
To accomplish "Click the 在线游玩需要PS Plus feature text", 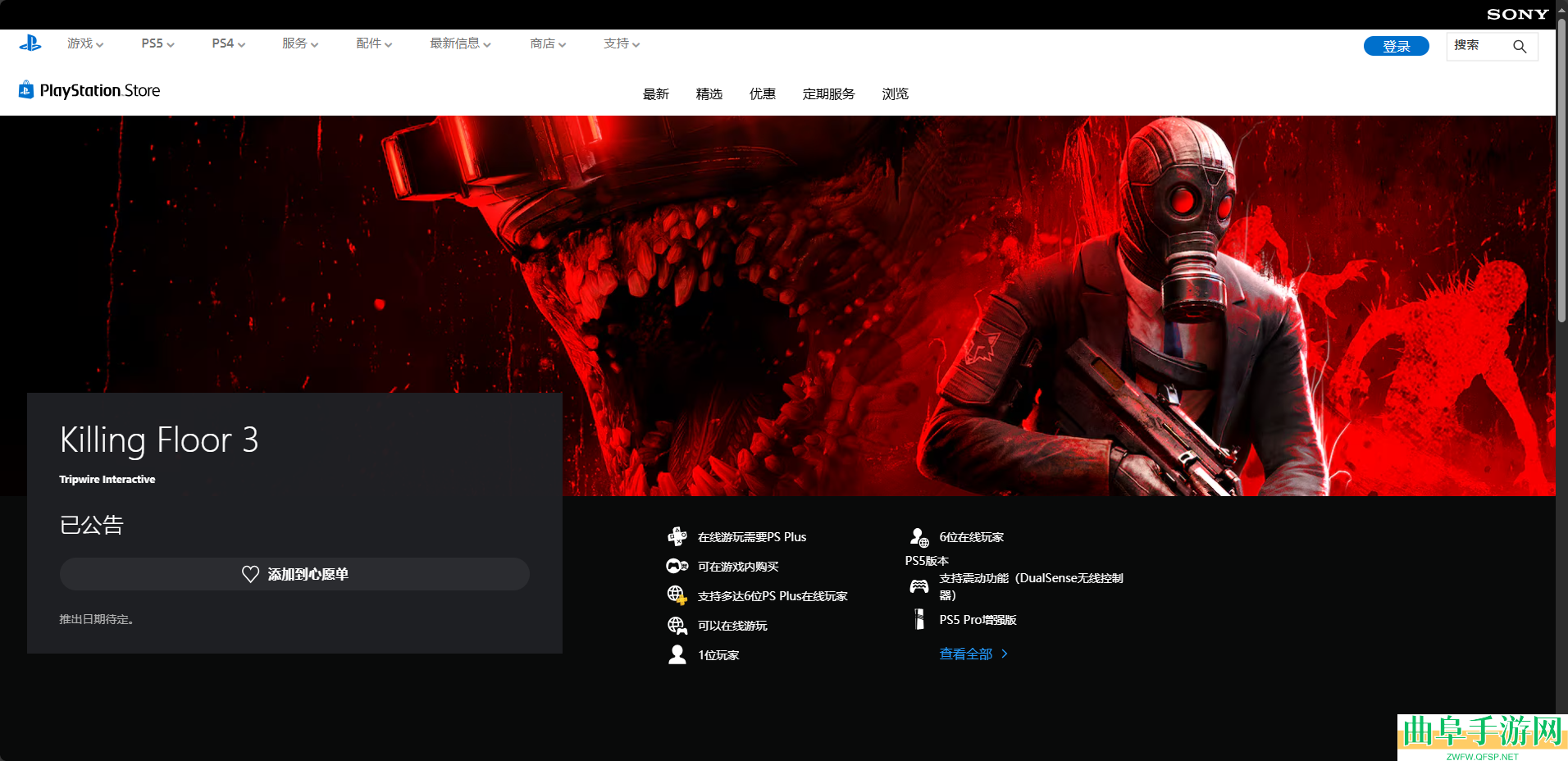I will (752, 537).
